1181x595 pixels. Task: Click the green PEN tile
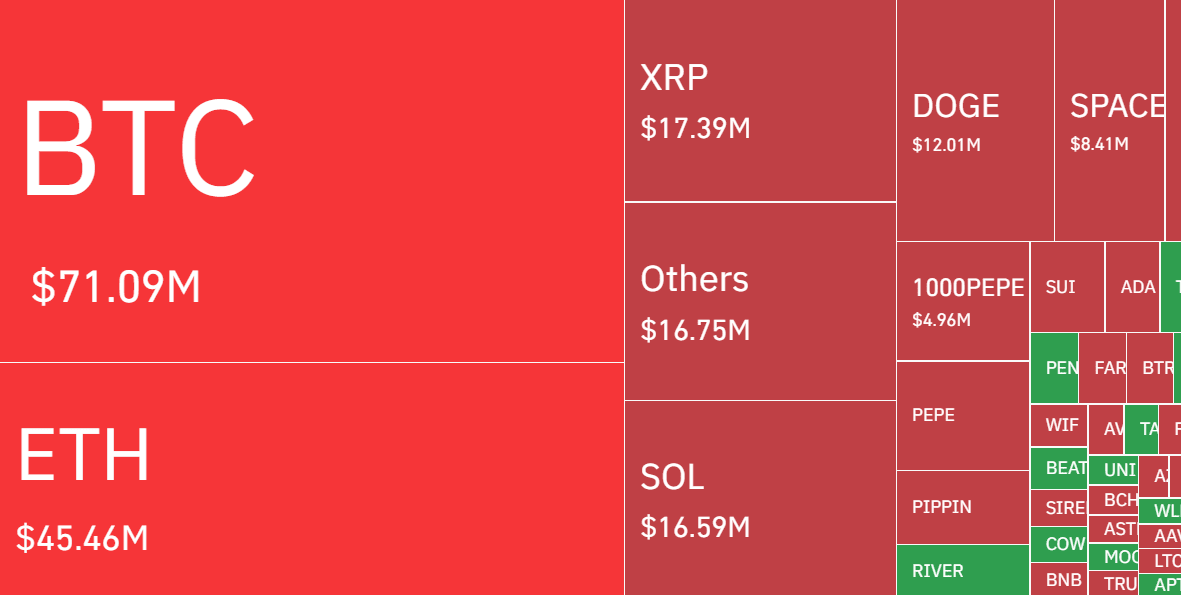tap(1054, 368)
